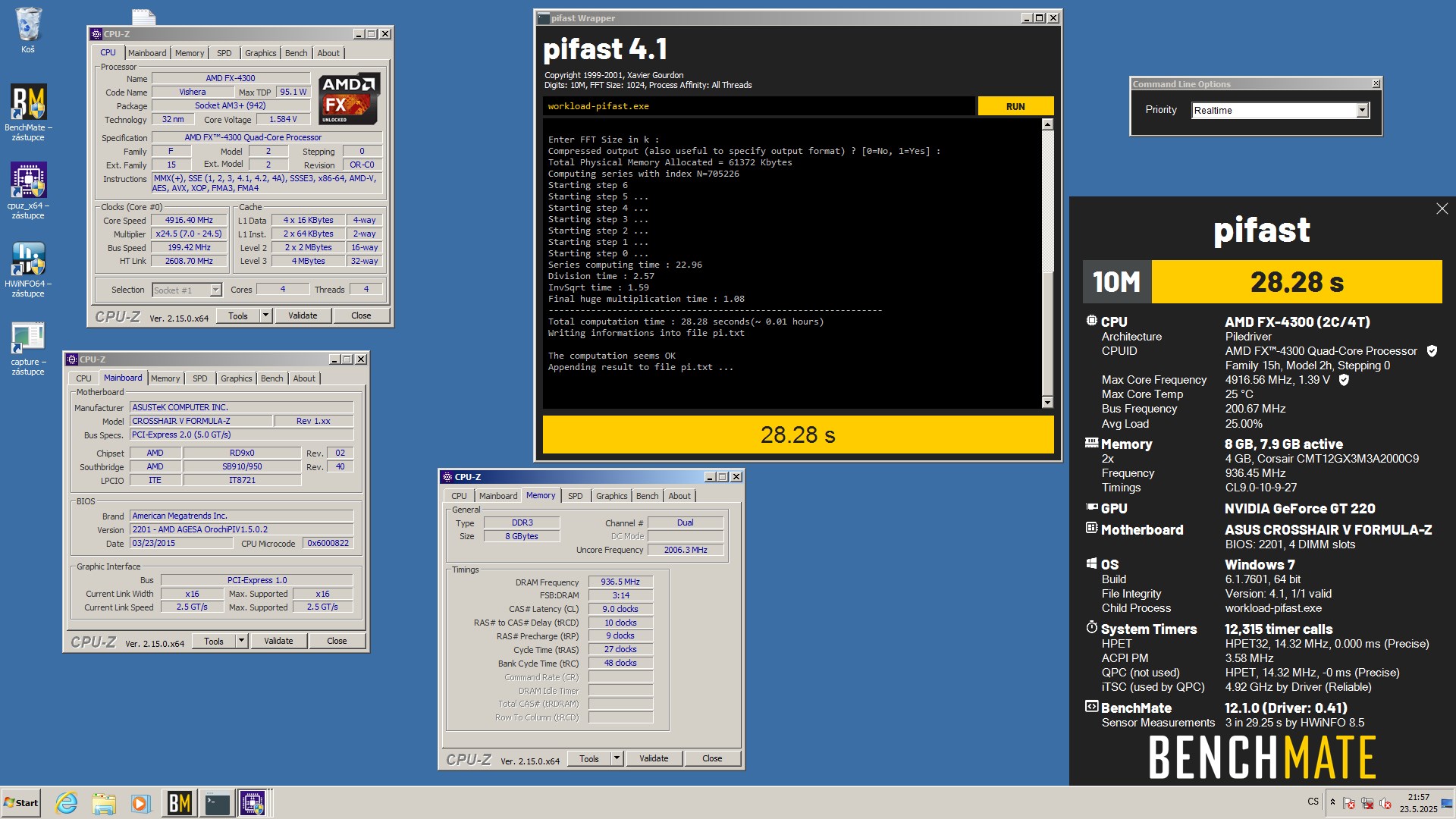The width and height of the screenshot is (1456, 819).
Task: Click the AMD FX-4300 Name field
Action: click(231, 78)
